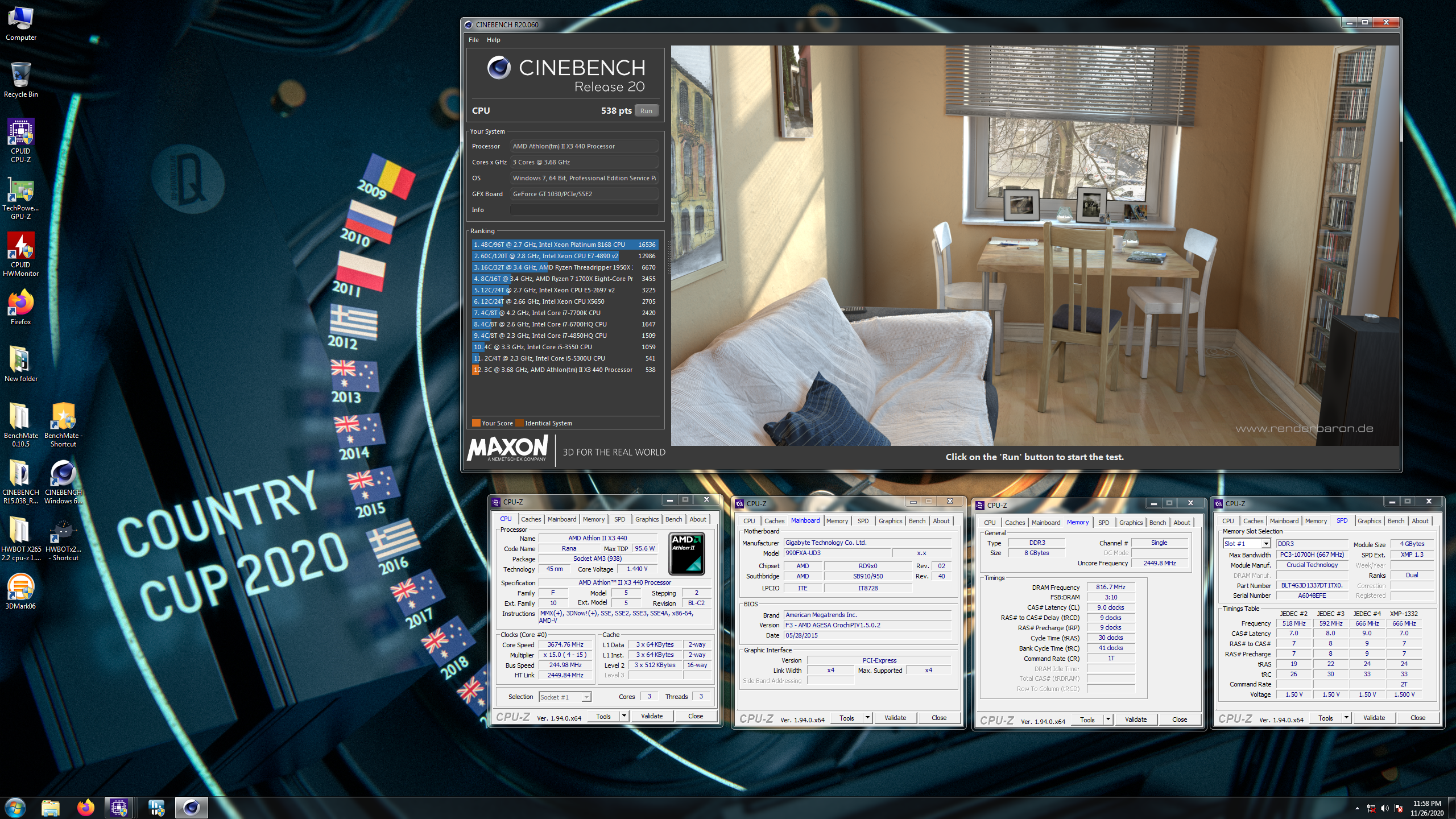Open Caches tab in first CPU-Z window
This screenshot has width=1456, height=819.
[531, 519]
